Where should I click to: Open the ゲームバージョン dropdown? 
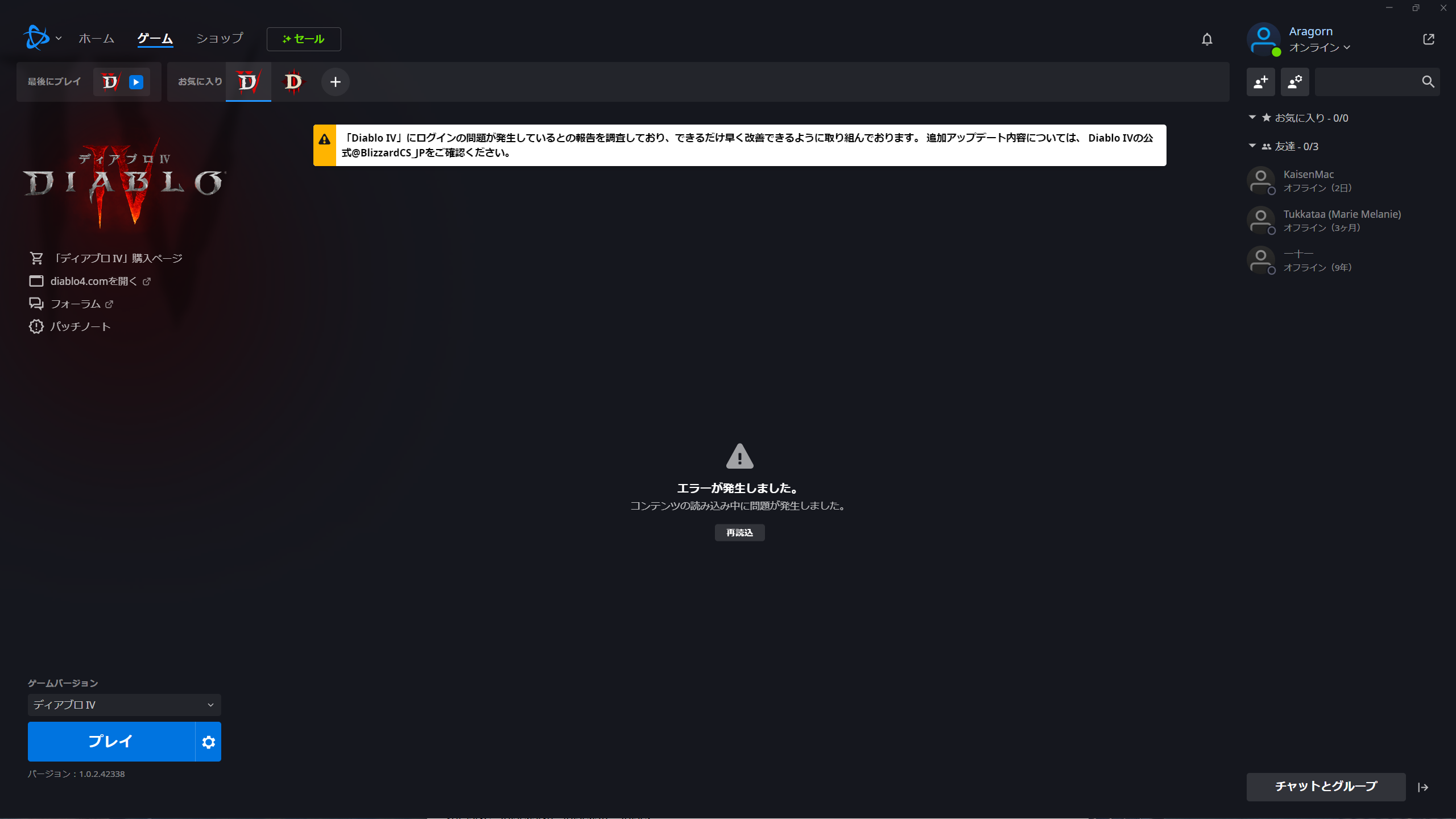click(124, 705)
